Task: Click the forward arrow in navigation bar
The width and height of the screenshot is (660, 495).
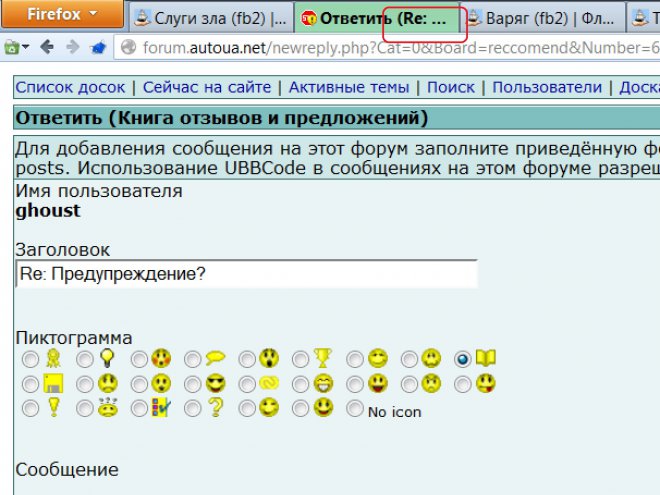Action: pyautogui.click(x=73, y=47)
